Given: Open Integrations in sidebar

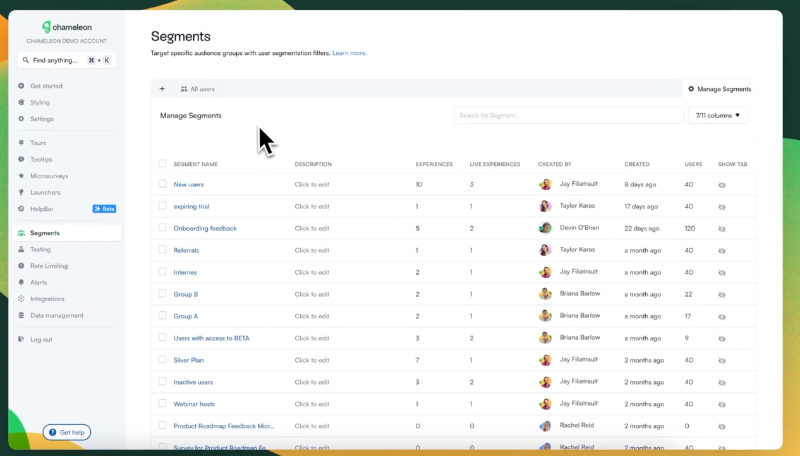Looking at the screenshot, I should [47, 299].
